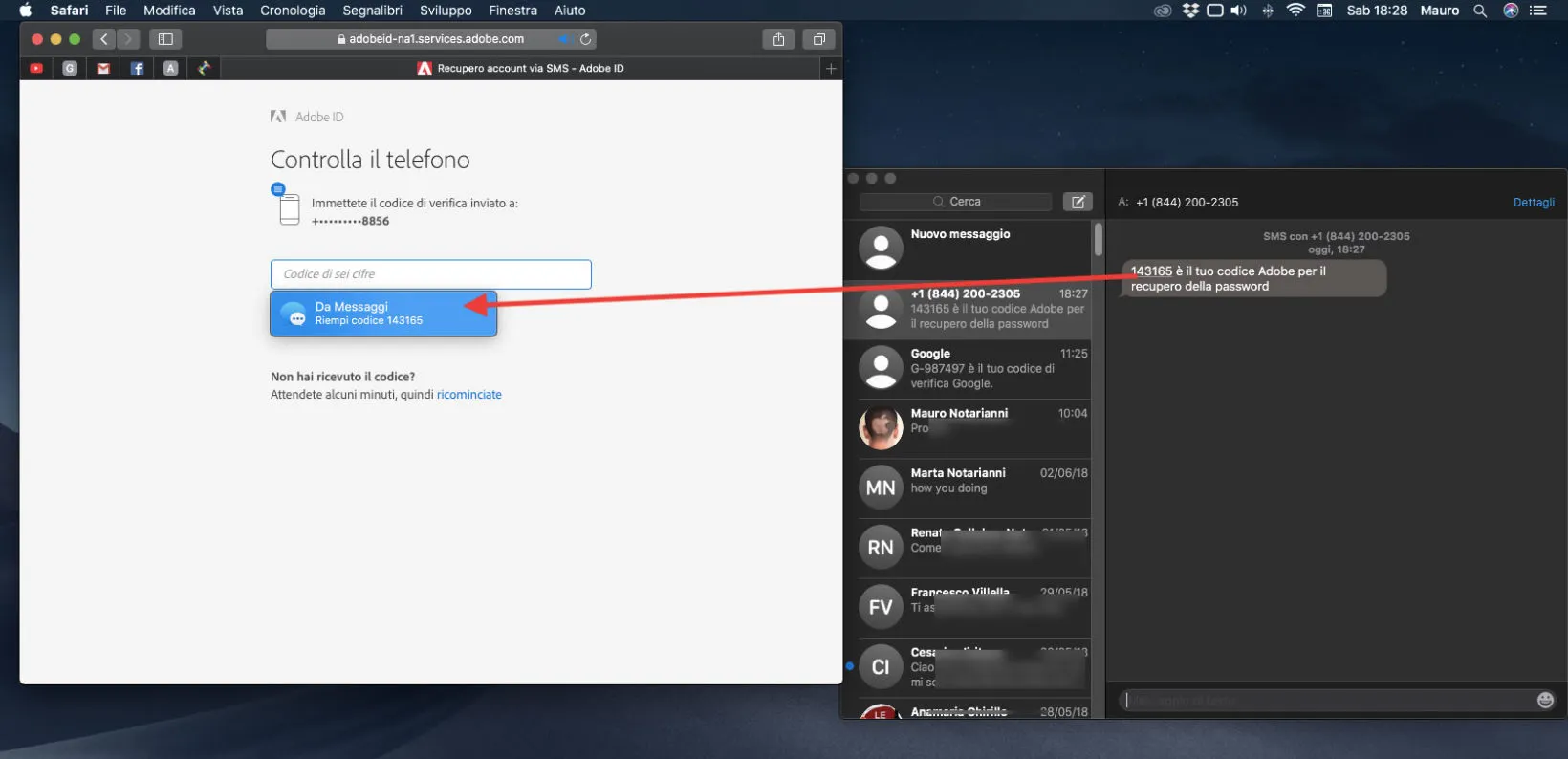Go forward in Safari history
The width and height of the screenshot is (1568, 759).
click(128, 39)
